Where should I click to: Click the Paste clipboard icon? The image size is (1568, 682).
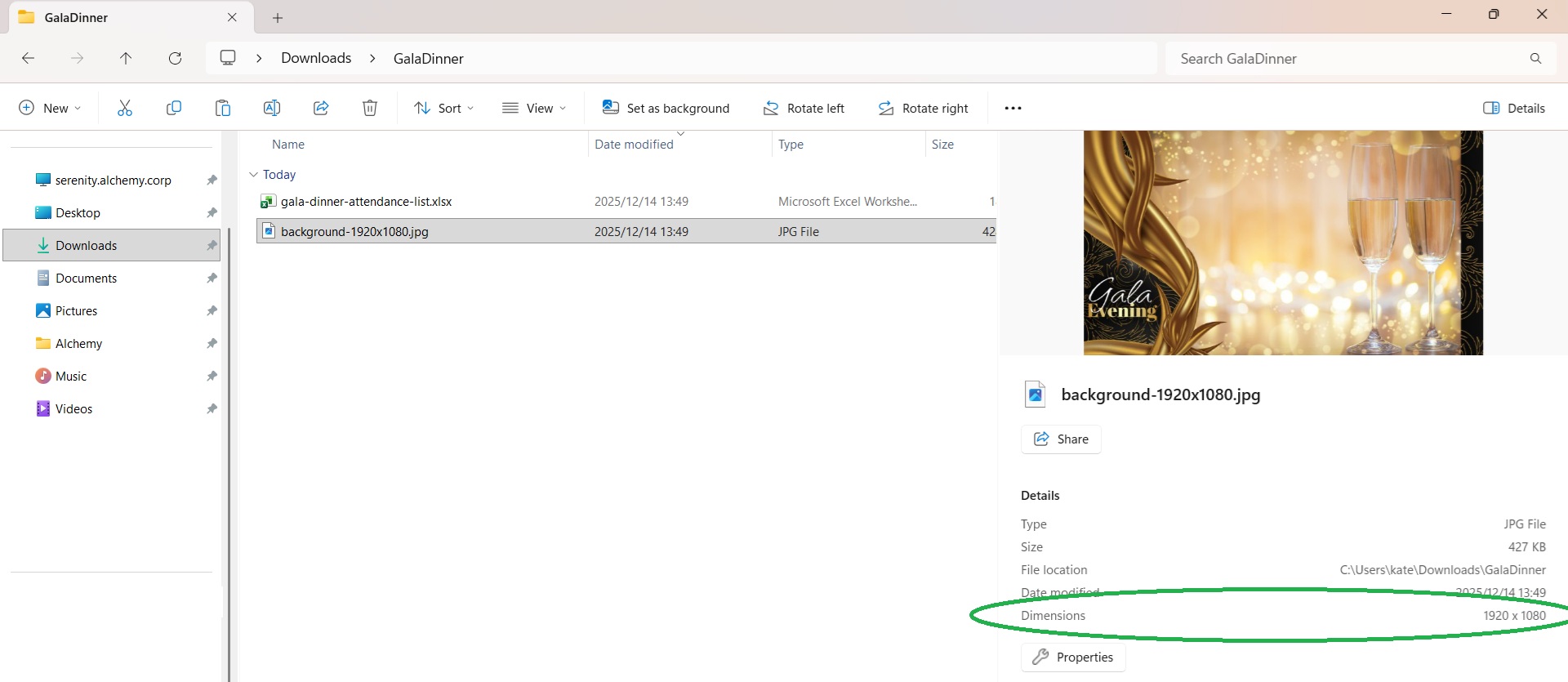[223, 108]
